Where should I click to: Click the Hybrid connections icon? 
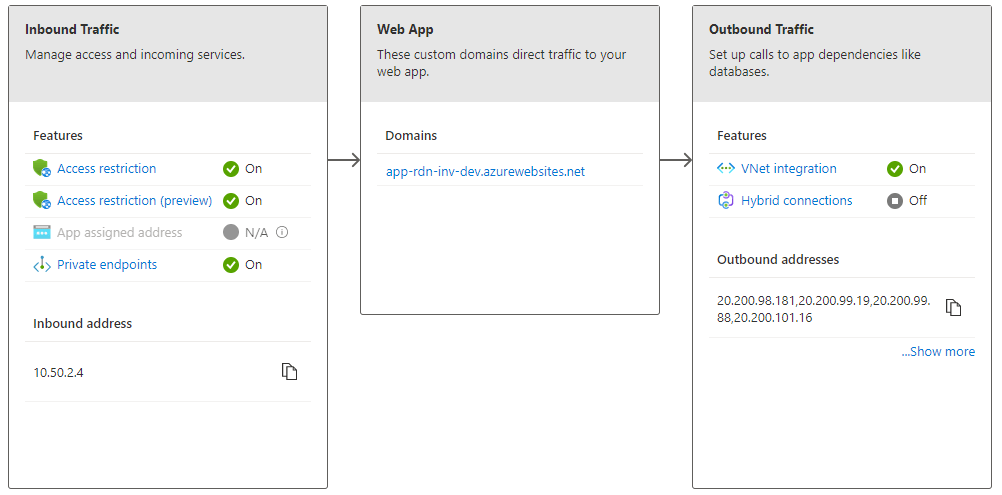tap(726, 201)
